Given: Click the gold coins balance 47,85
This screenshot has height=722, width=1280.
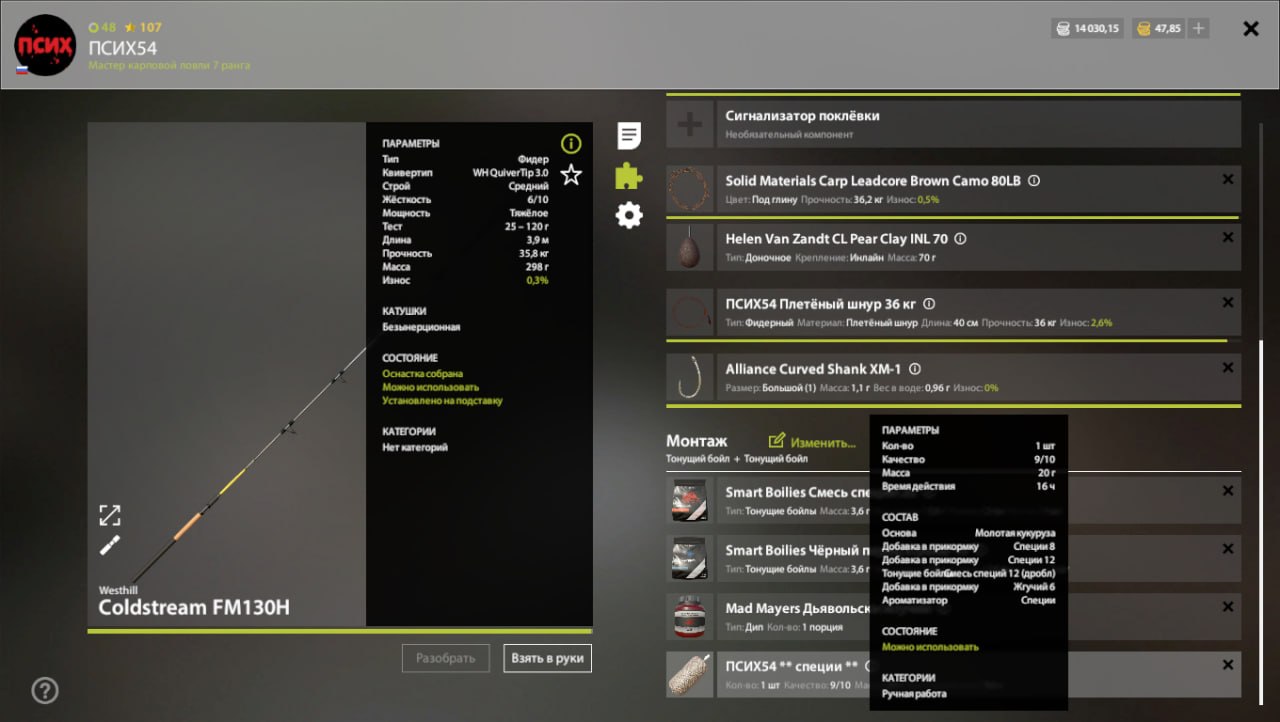Looking at the screenshot, I should (1159, 29).
